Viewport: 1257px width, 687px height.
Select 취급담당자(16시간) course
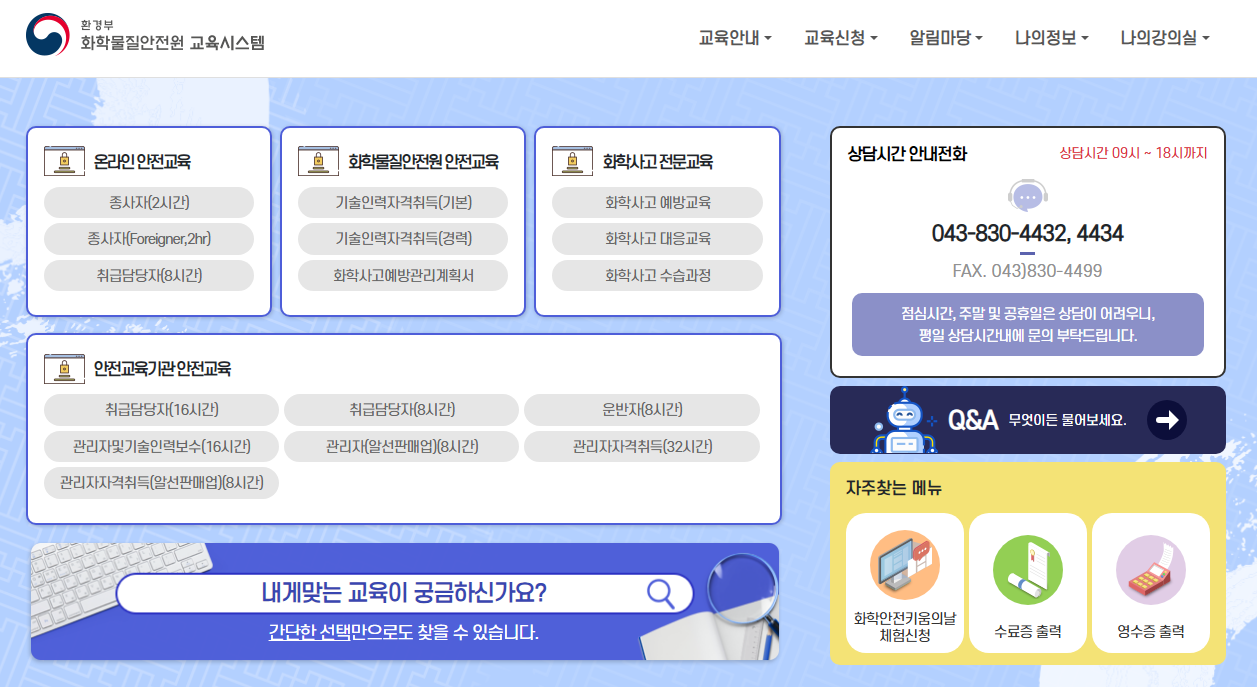click(161, 410)
